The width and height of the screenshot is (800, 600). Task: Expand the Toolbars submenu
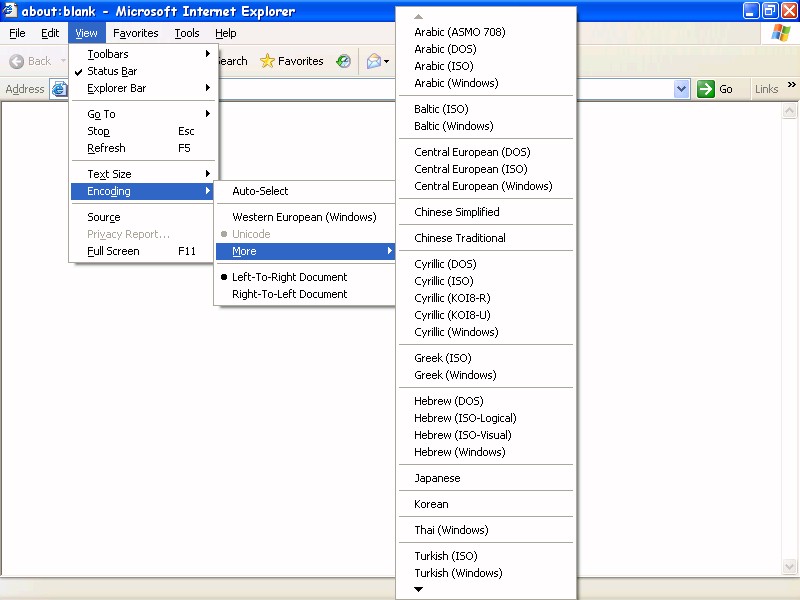click(x=142, y=54)
